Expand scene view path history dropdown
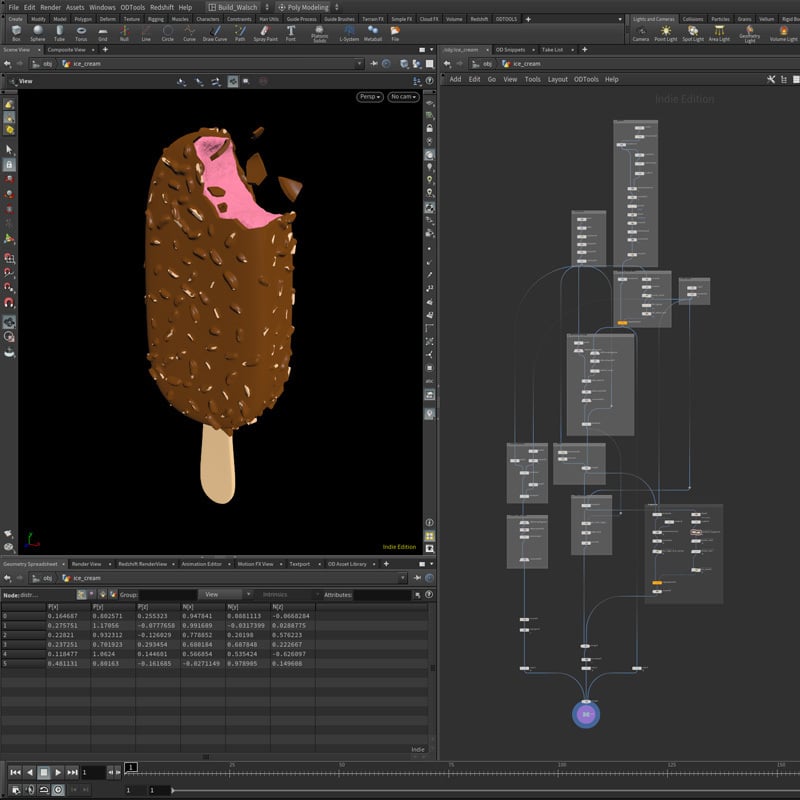Viewport: 800px width, 800px height. [360, 64]
